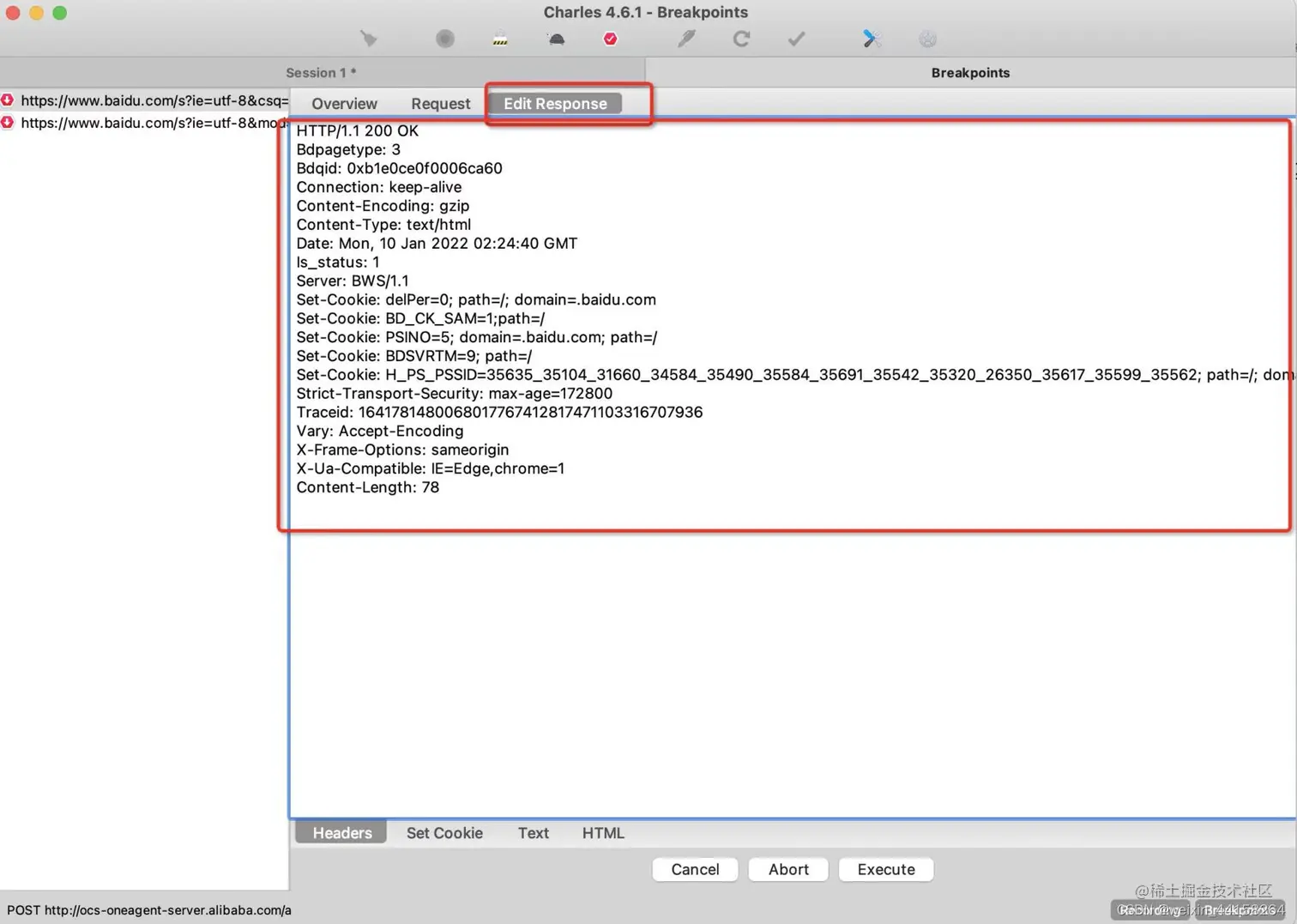Click the 'Vary: Accept-Encoding' header
Screen dimensions: 1297x924
[x=380, y=432]
